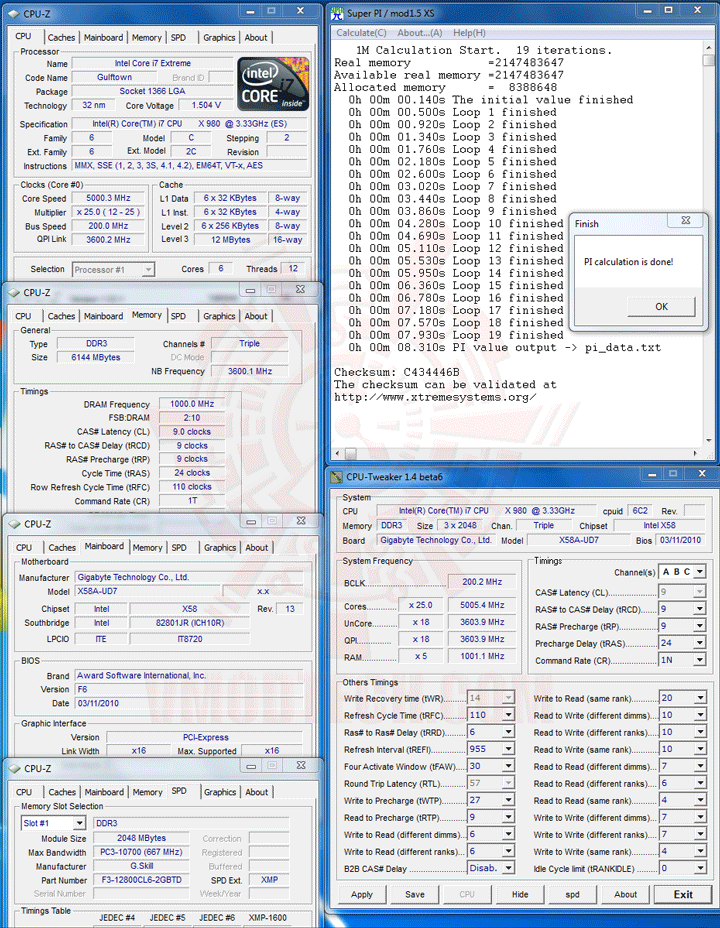Click the Memory CPU-Z window title icon
The height and width of the screenshot is (928, 720).
click(14, 292)
